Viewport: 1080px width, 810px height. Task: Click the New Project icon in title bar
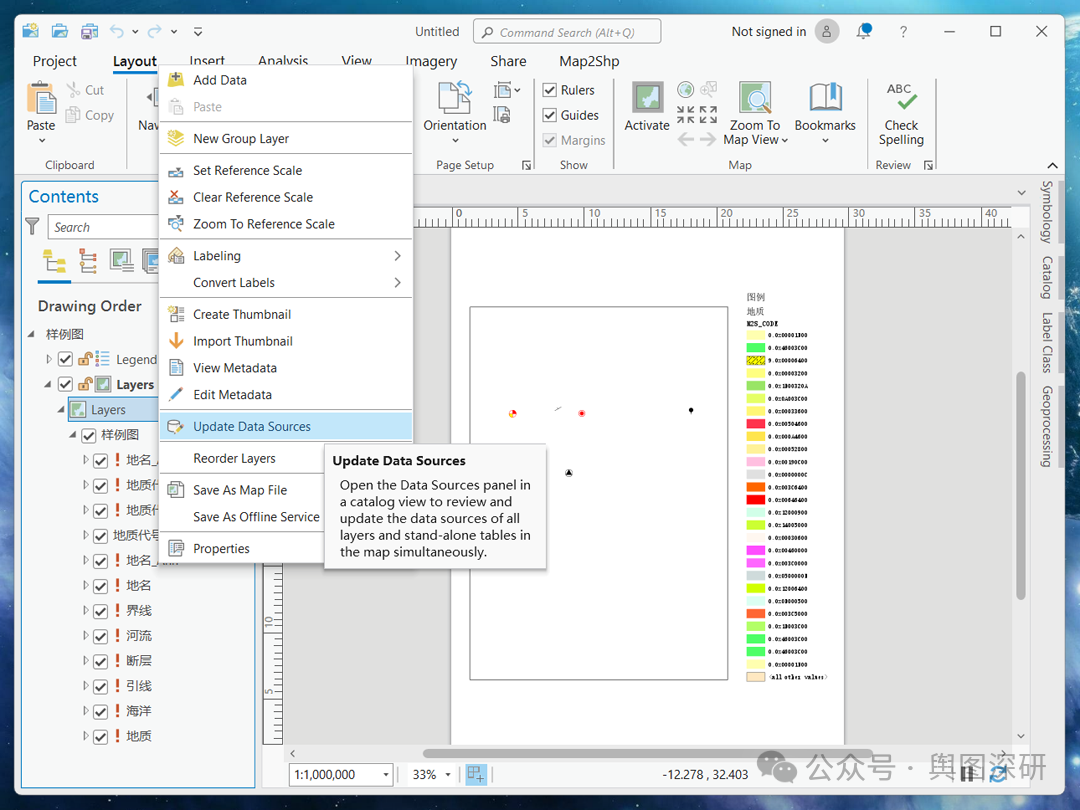[30, 31]
